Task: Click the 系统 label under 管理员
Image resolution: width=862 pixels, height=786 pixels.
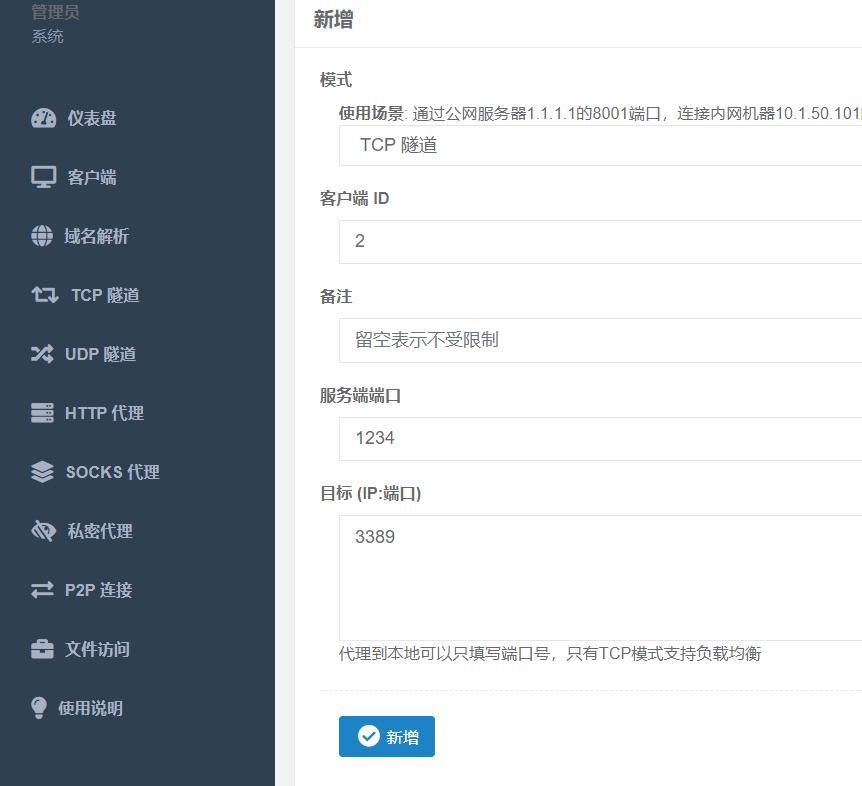Action: (47, 36)
